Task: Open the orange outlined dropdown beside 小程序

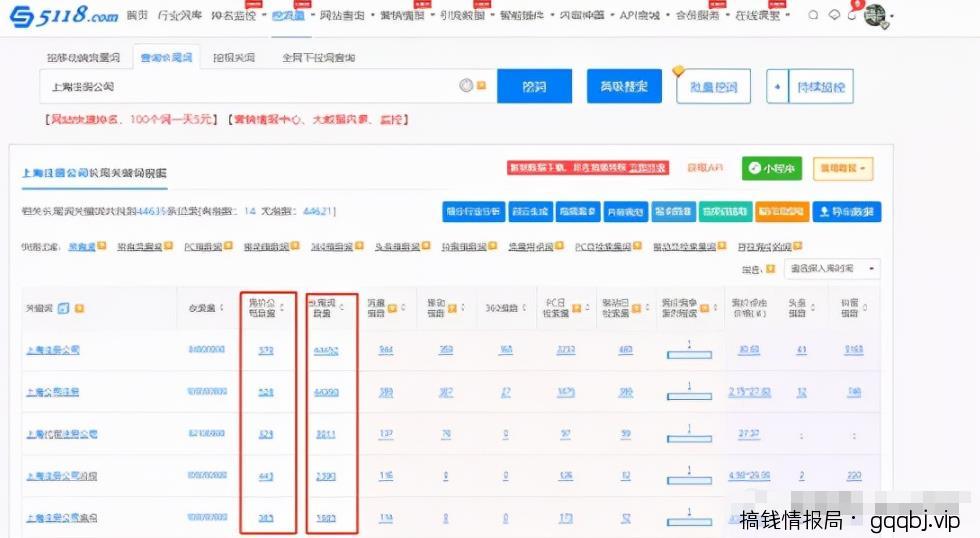Action: point(842,168)
